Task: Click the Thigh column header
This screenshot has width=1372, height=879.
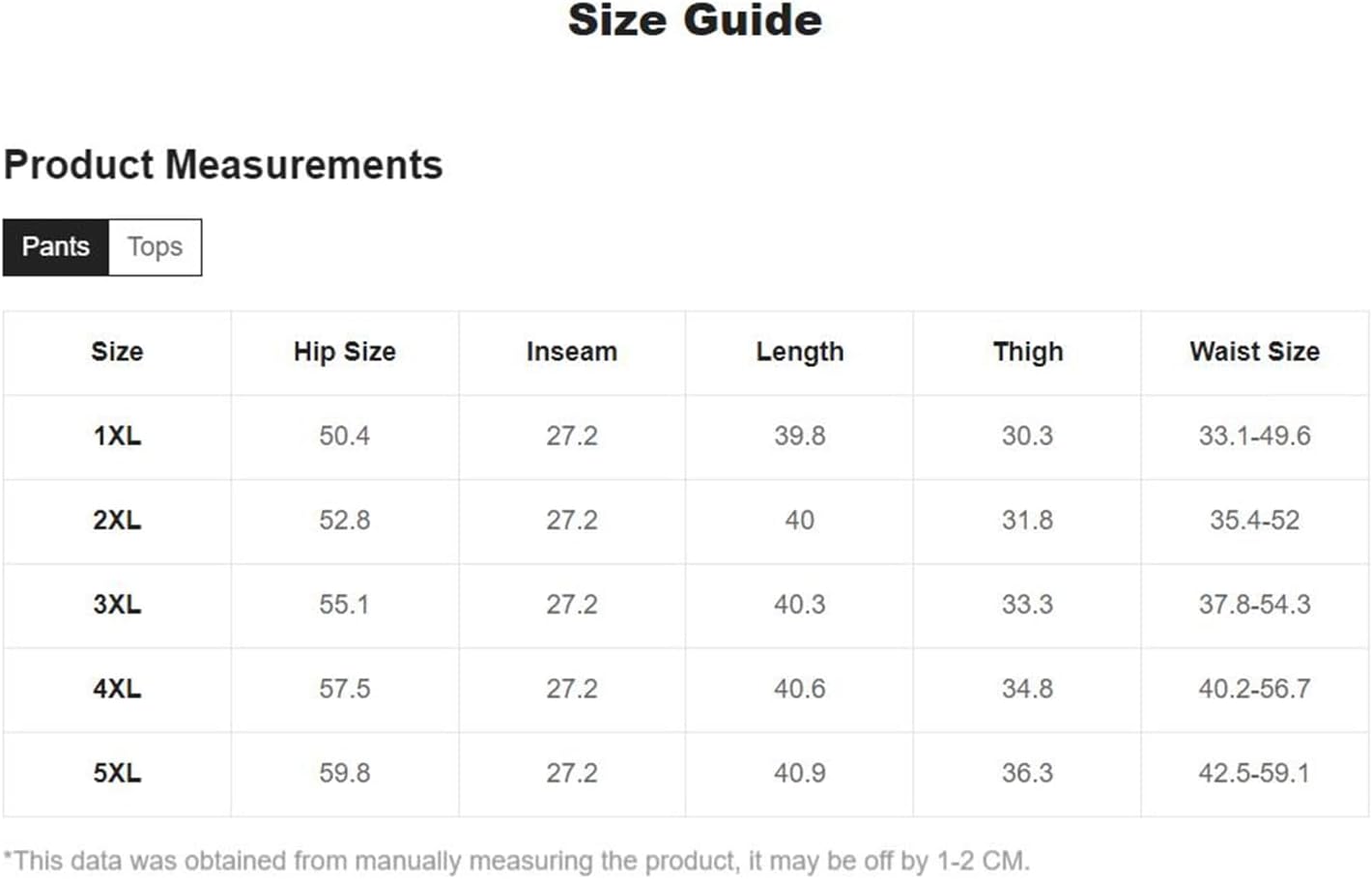Action: [x=1028, y=352]
